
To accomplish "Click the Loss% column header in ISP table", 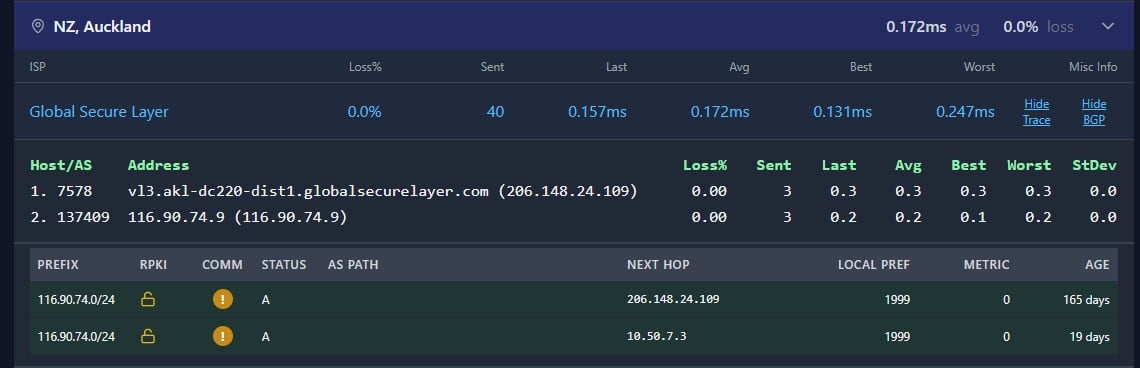I will (365, 67).
